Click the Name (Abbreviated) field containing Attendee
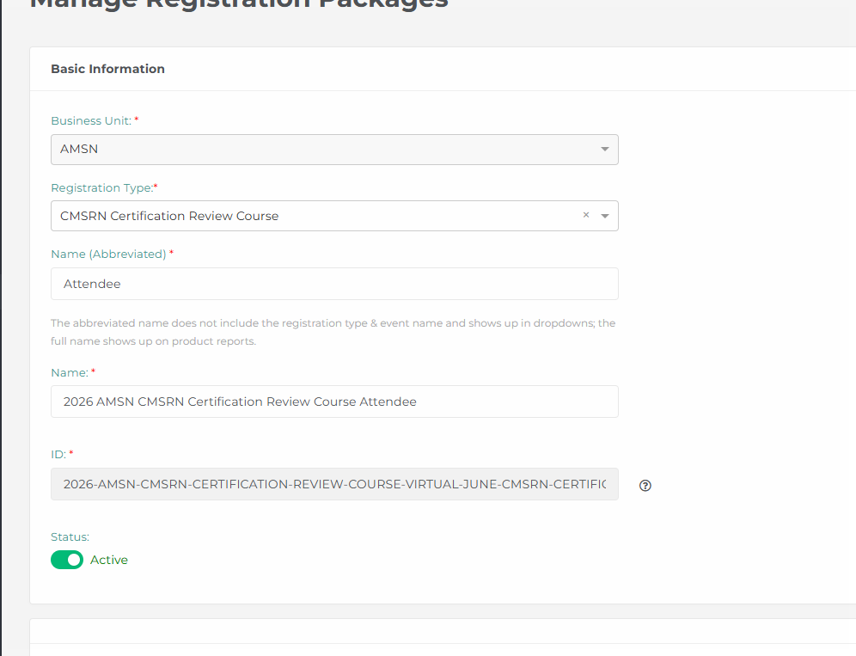The width and height of the screenshot is (856, 656). coord(334,283)
